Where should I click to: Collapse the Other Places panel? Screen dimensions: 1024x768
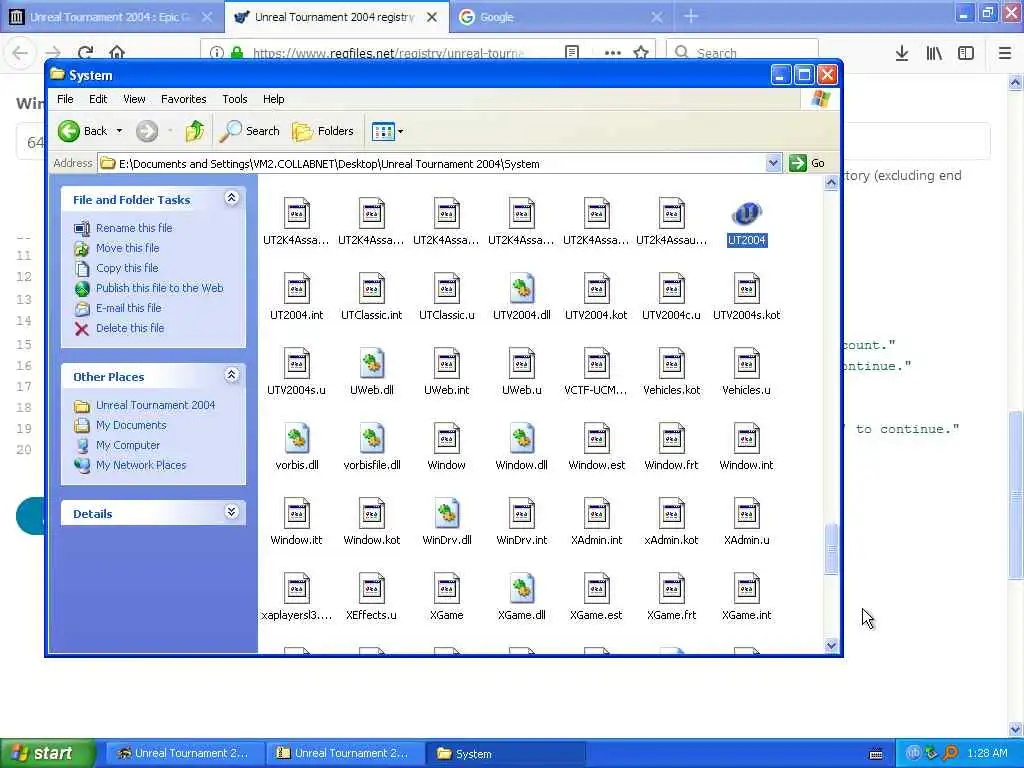coord(231,375)
